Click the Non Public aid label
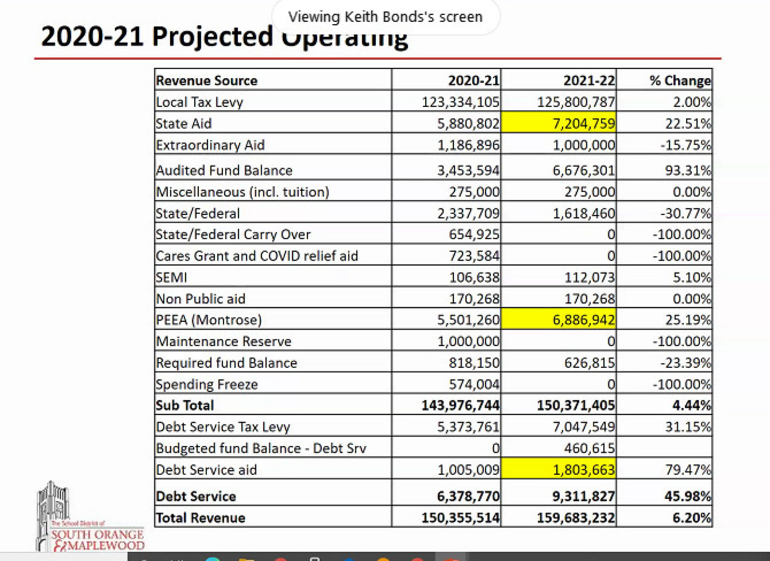 200,299
